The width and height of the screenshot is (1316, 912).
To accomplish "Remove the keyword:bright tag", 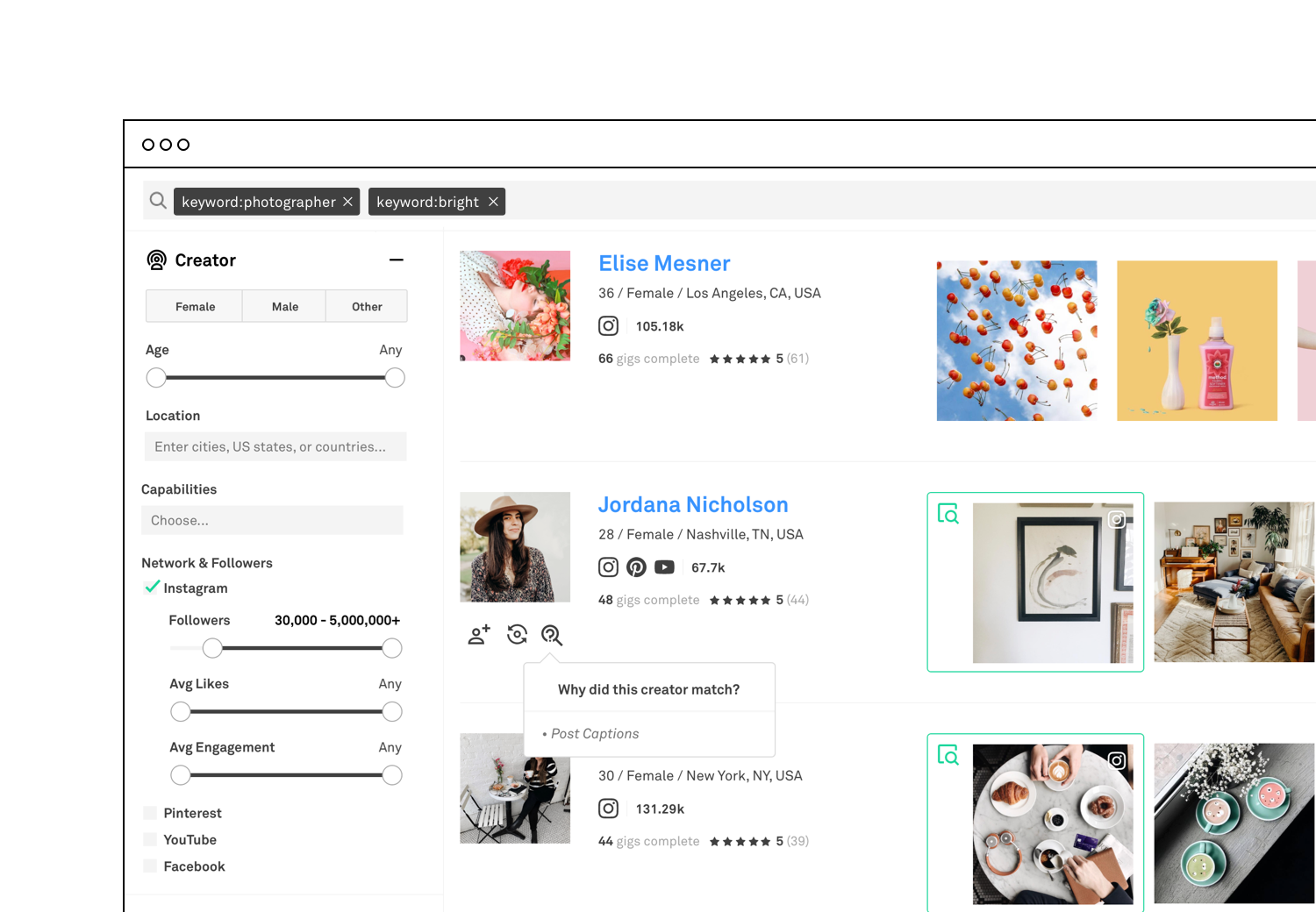I will pos(493,202).
